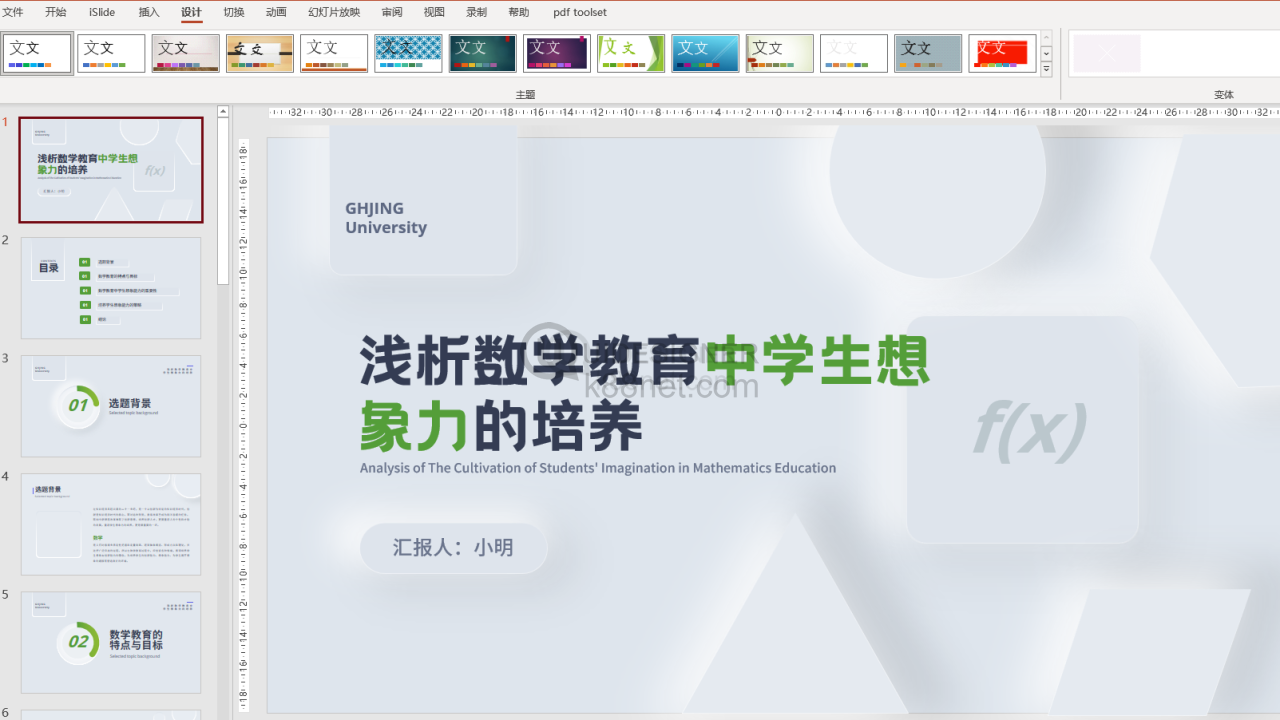Click the GHJING University text box
Viewport: 1280px width, 720px height.
[x=386, y=218]
